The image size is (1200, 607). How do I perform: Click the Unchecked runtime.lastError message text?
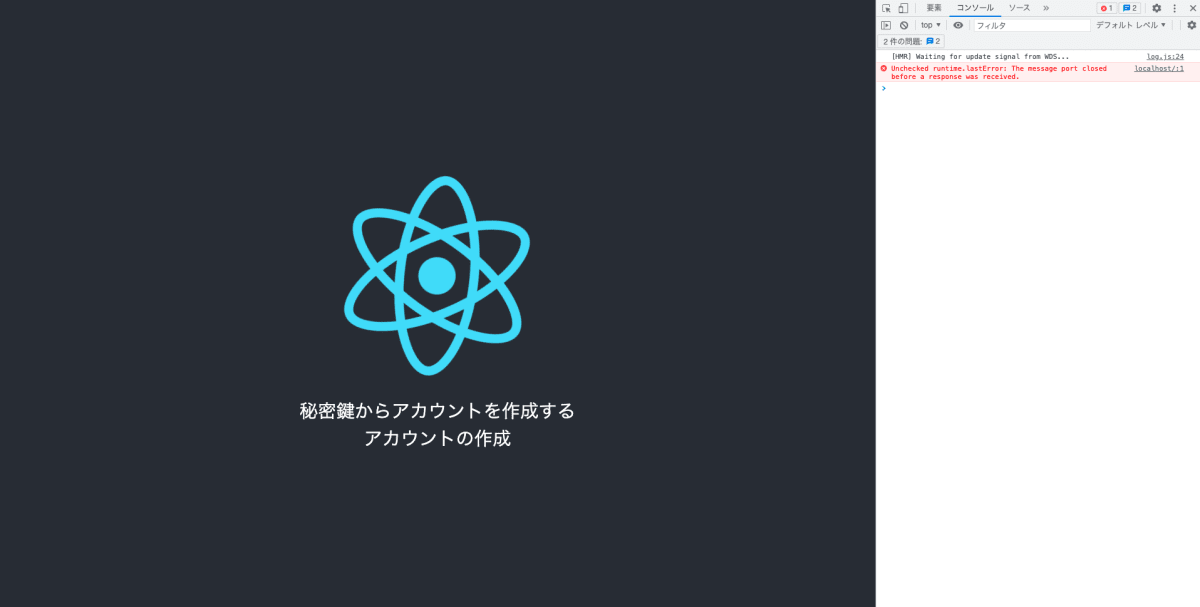click(x=999, y=72)
